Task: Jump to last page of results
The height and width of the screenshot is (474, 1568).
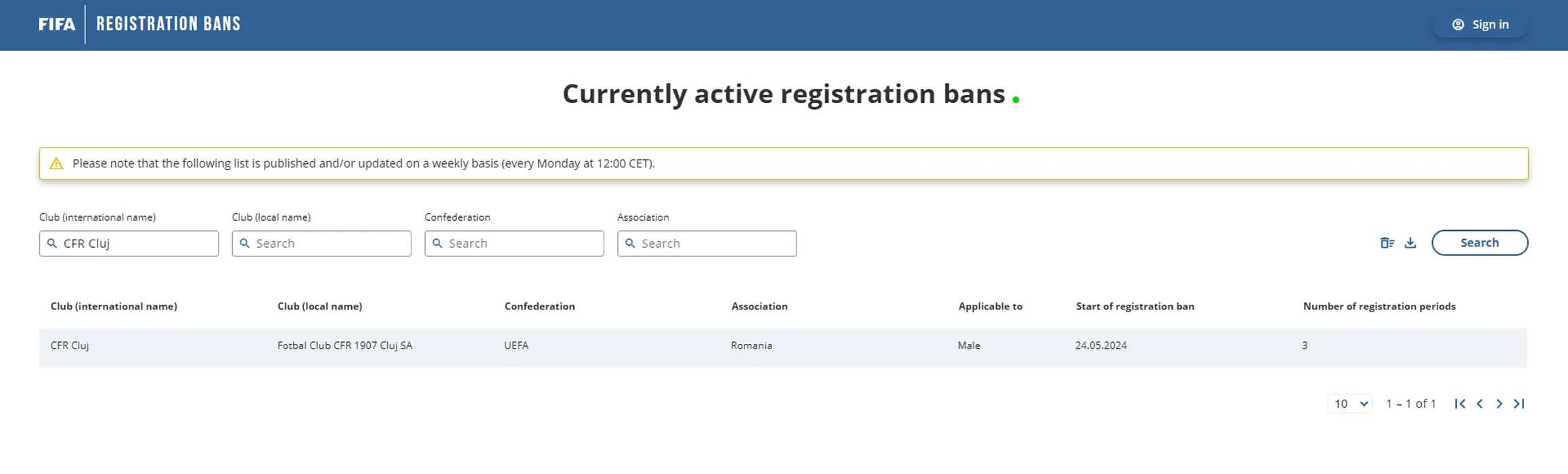Action: [x=1519, y=404]
